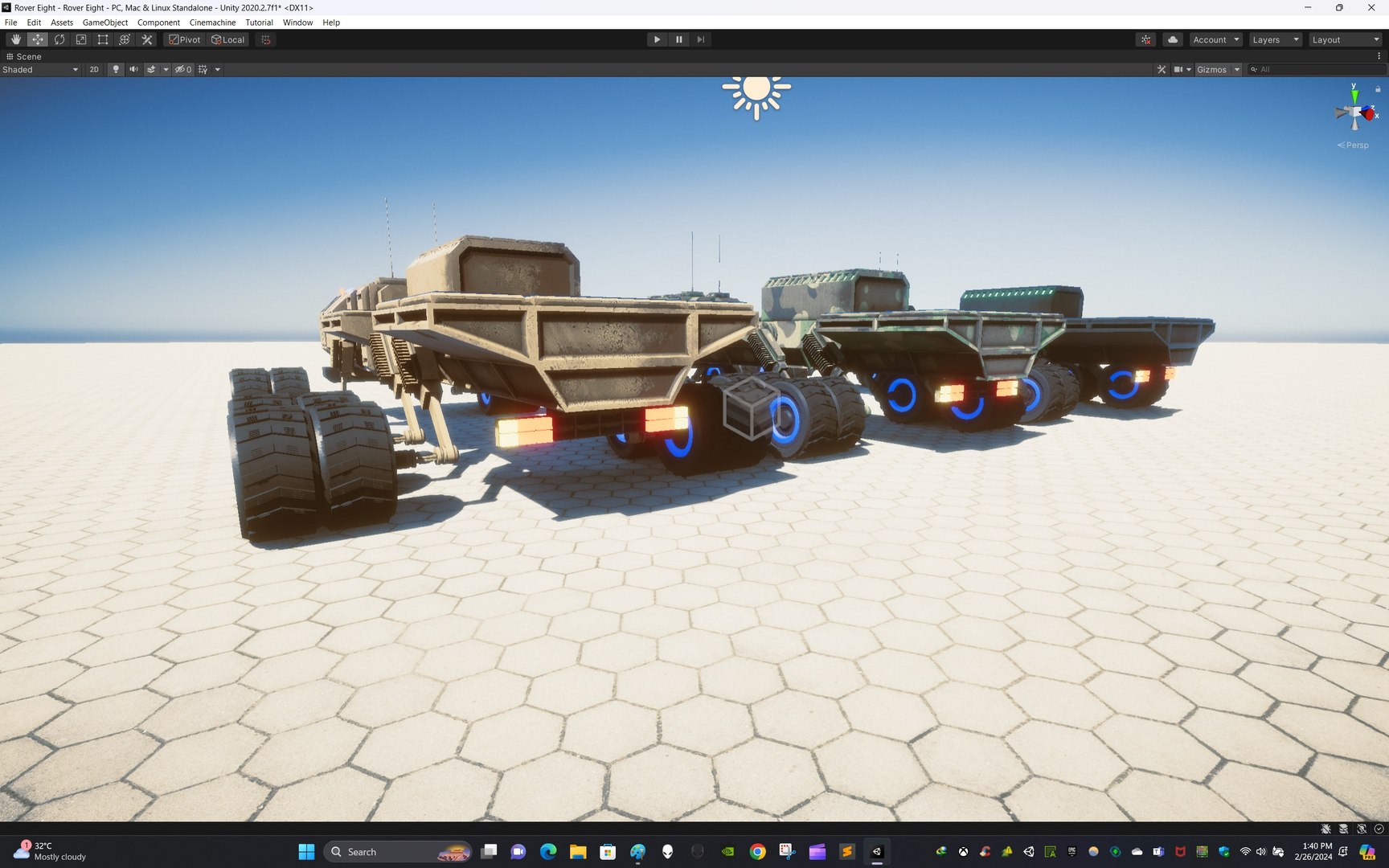Viewport: 1389px width, 868px height.
Task: Click the Pause button
Action: click(678, 39)
